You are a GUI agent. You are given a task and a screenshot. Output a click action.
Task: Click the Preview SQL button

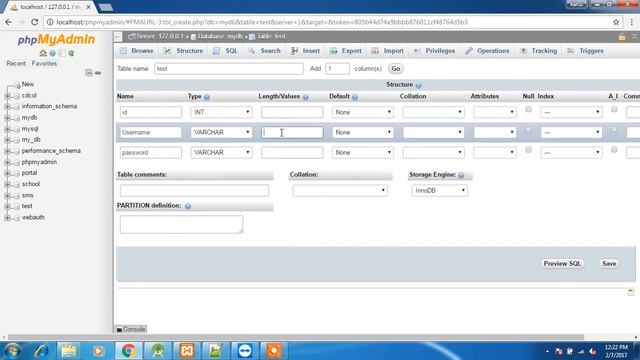[x=562, y=264]
